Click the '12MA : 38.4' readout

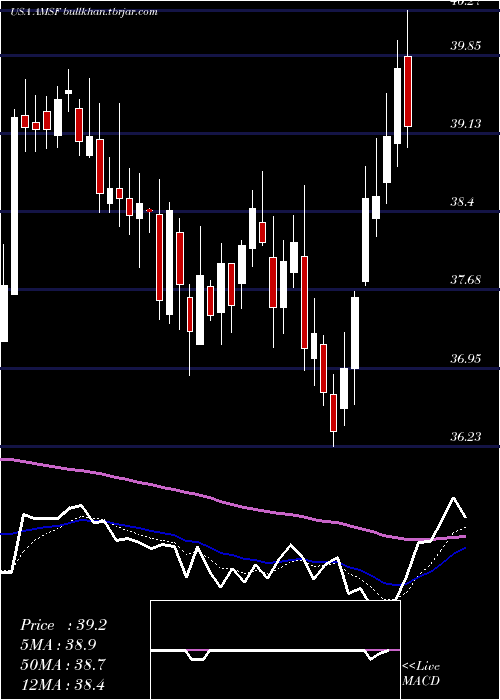pyautogui.click(x=63, y=684)
